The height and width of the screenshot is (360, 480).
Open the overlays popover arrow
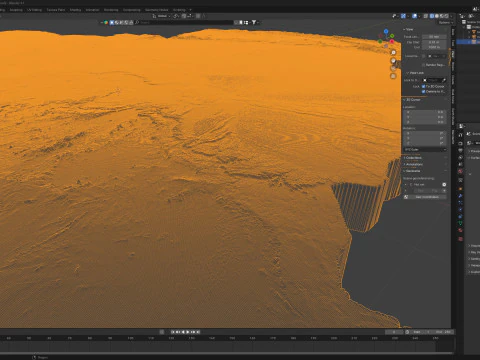419,16
